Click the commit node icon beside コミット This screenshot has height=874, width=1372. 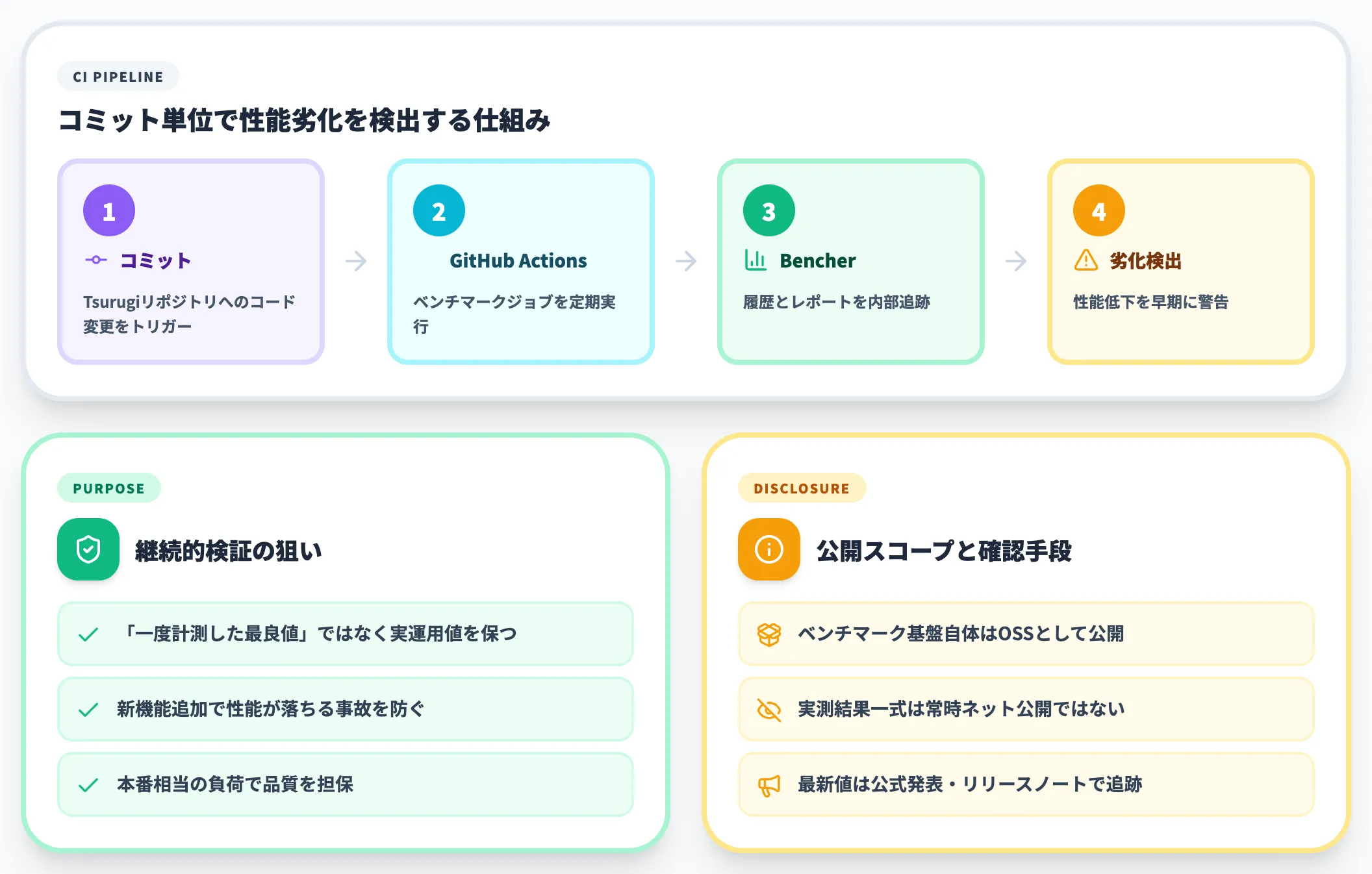pos(96,260)
